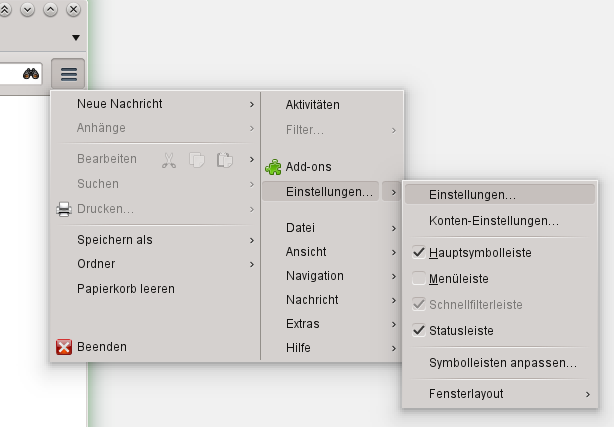Click the red Beenden quit icon
Screen dimensions: 614x427
pos(64,348)
